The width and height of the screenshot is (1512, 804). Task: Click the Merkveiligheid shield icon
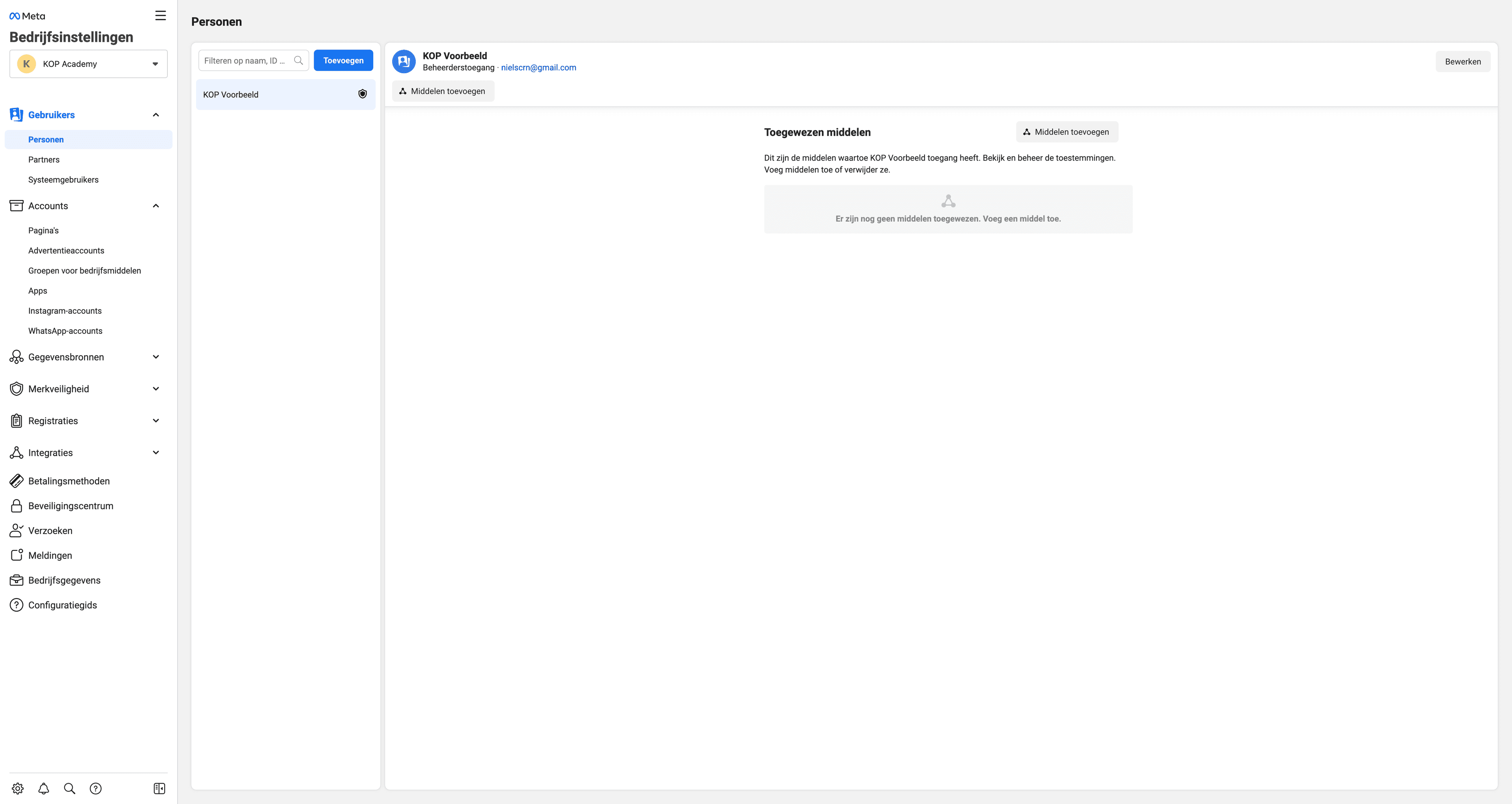(17, 389)
